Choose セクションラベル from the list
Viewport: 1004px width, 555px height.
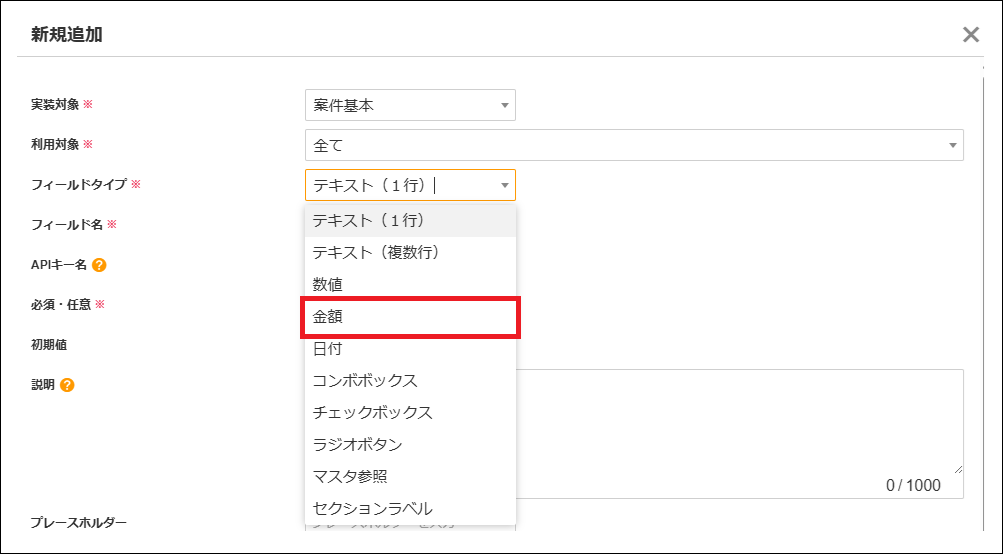click(410, 508)
